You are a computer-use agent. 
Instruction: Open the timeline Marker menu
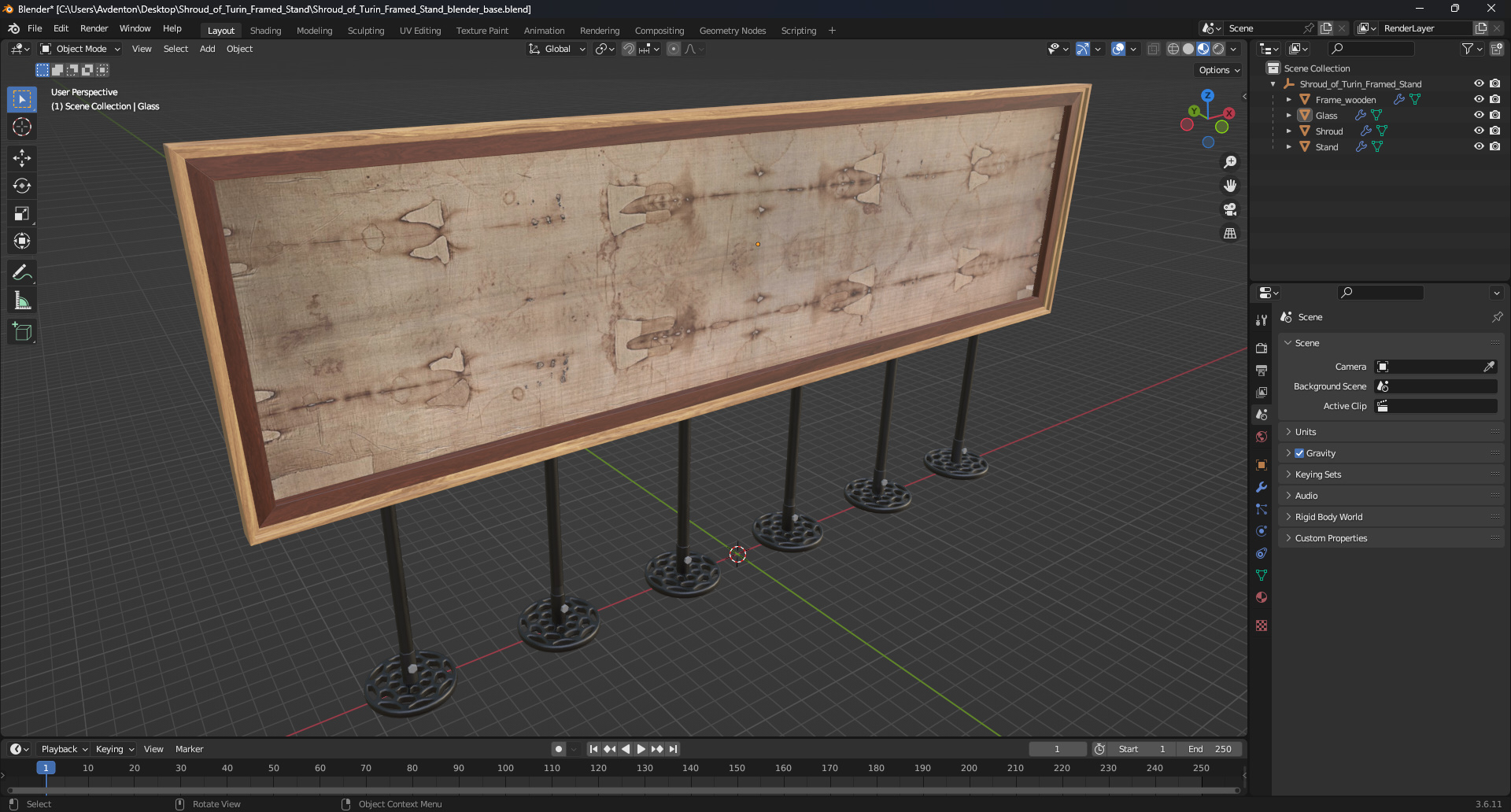point(189,749)
